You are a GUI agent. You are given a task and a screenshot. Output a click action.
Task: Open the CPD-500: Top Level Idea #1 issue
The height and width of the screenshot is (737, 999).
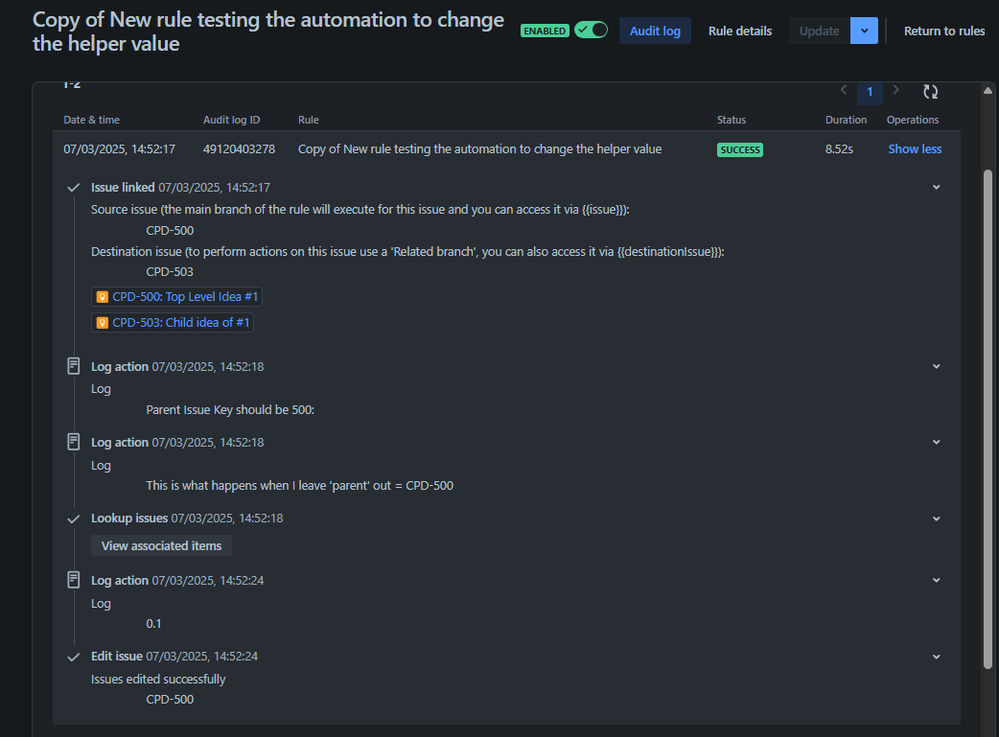[185, 296]
